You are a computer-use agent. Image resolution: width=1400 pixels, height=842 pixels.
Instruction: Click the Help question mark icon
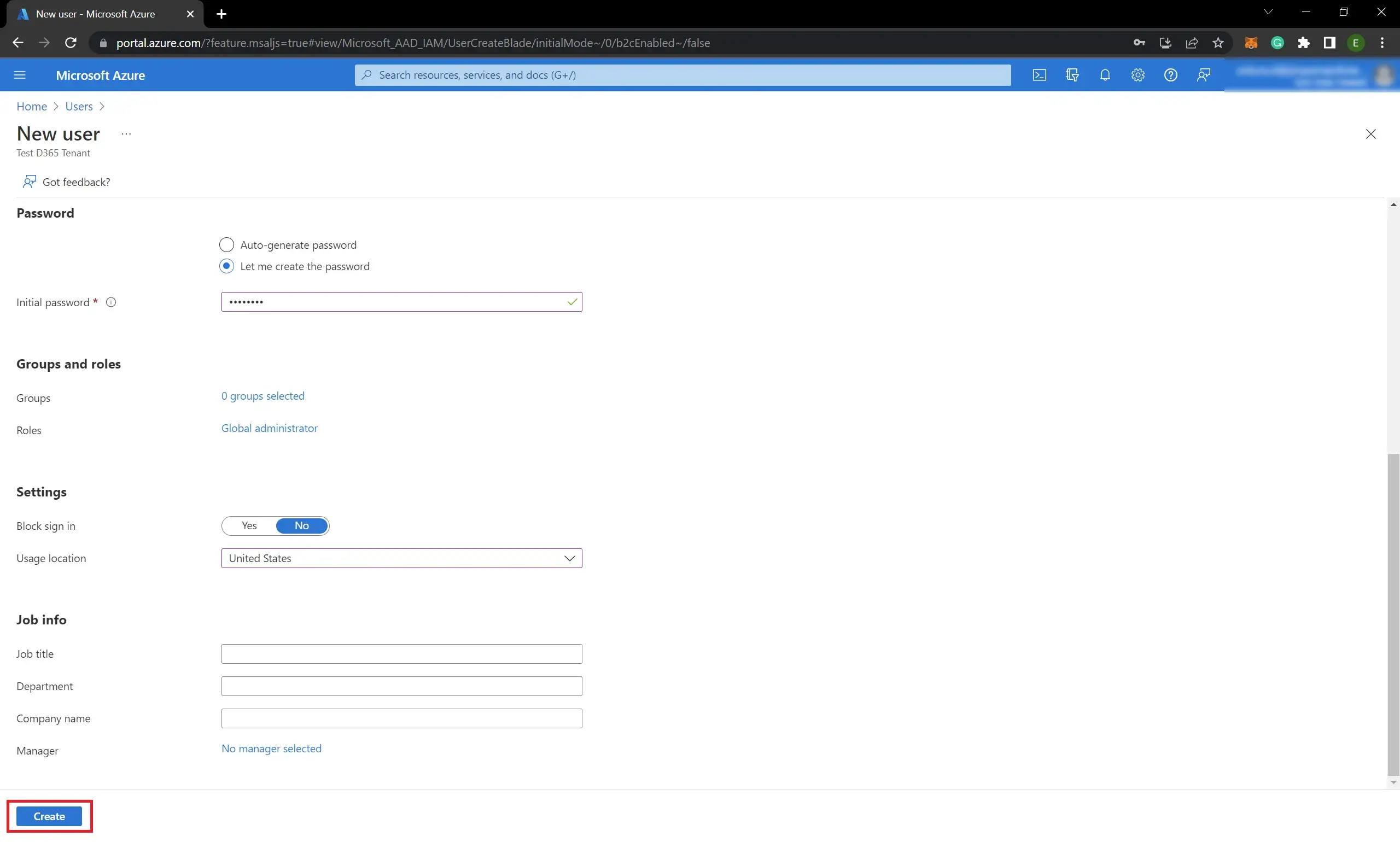(1171, 74)
